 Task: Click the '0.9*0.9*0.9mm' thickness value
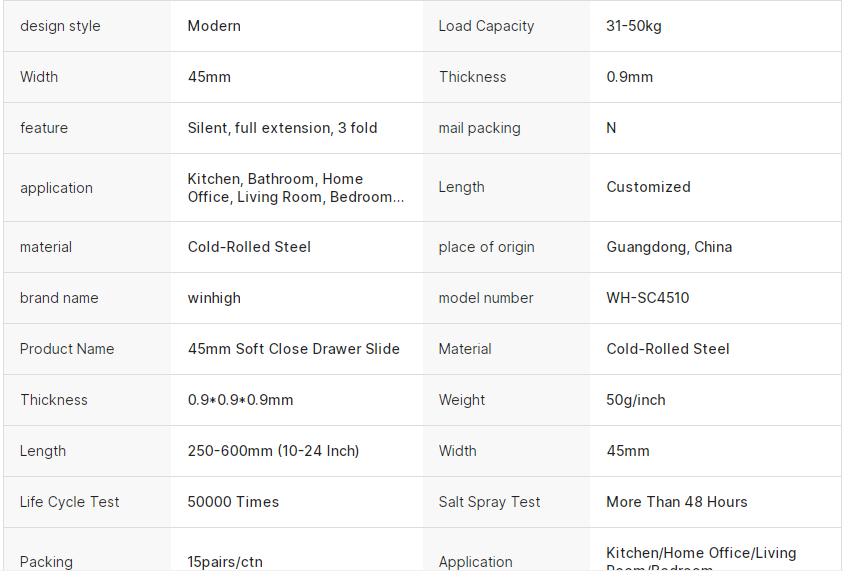240,400
